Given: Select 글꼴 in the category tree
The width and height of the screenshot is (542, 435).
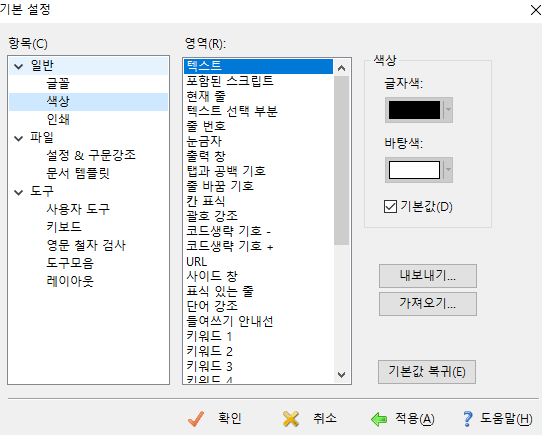Looking at the screenshot, I should click(x=58, y=84).
